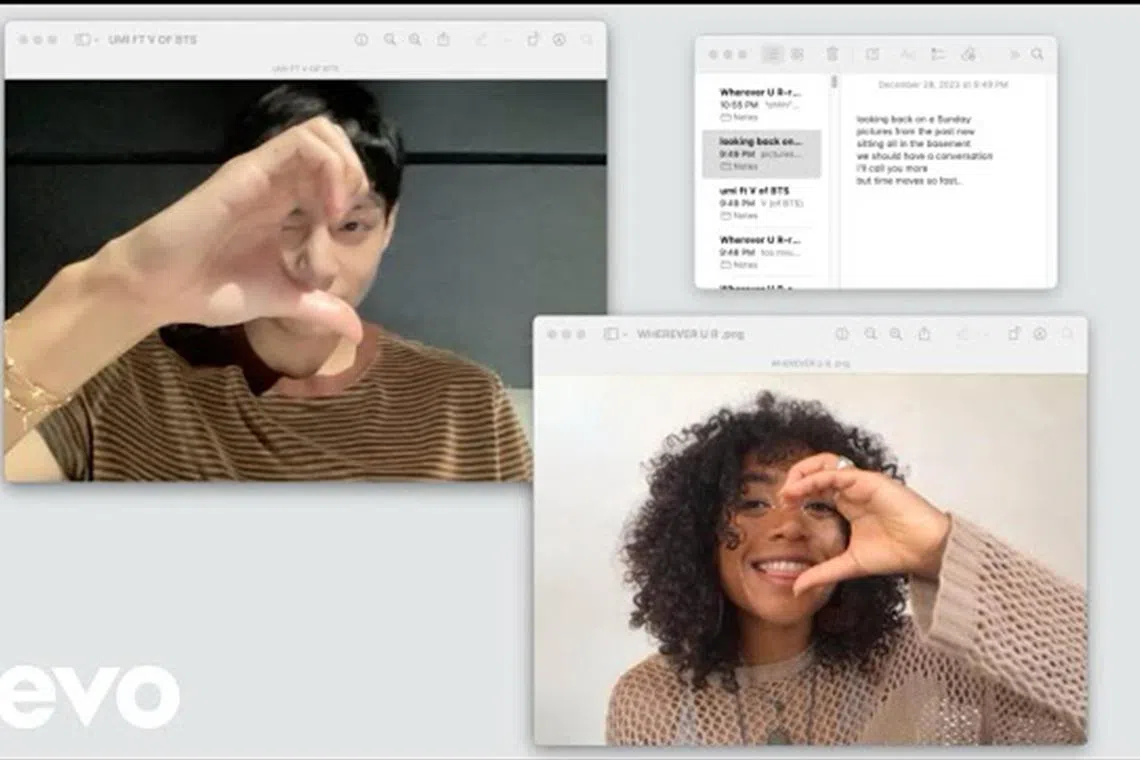Zoom out on UMI FT V OF BTS image
The height and width of the screenshot is (760, 1140).
tap(389, 40)
